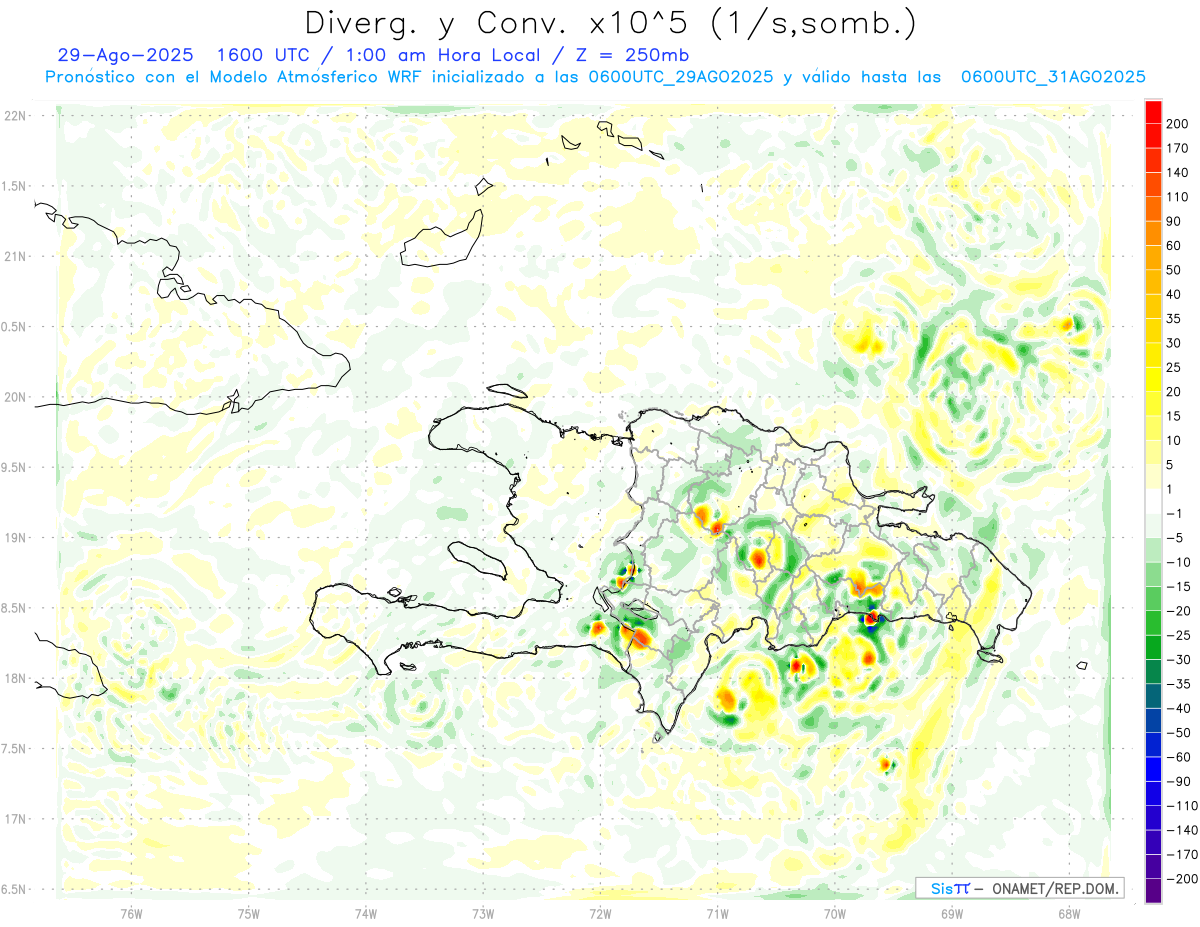Click the '71W' longitude axis label

pos(717,914)
